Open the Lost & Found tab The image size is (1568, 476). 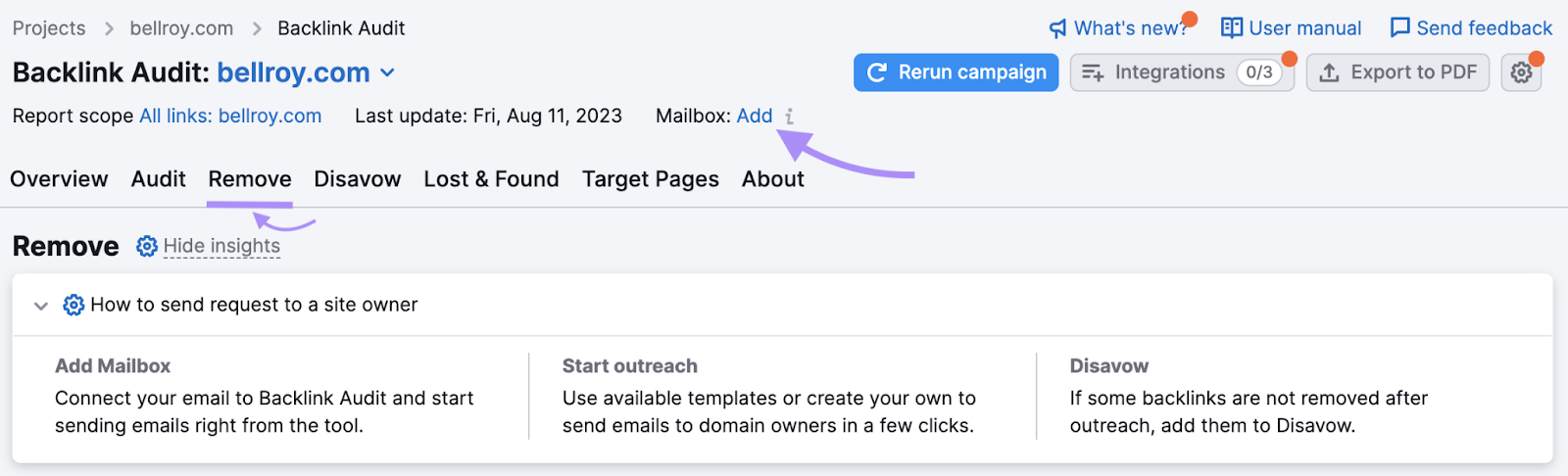click(x=491, y=179)
